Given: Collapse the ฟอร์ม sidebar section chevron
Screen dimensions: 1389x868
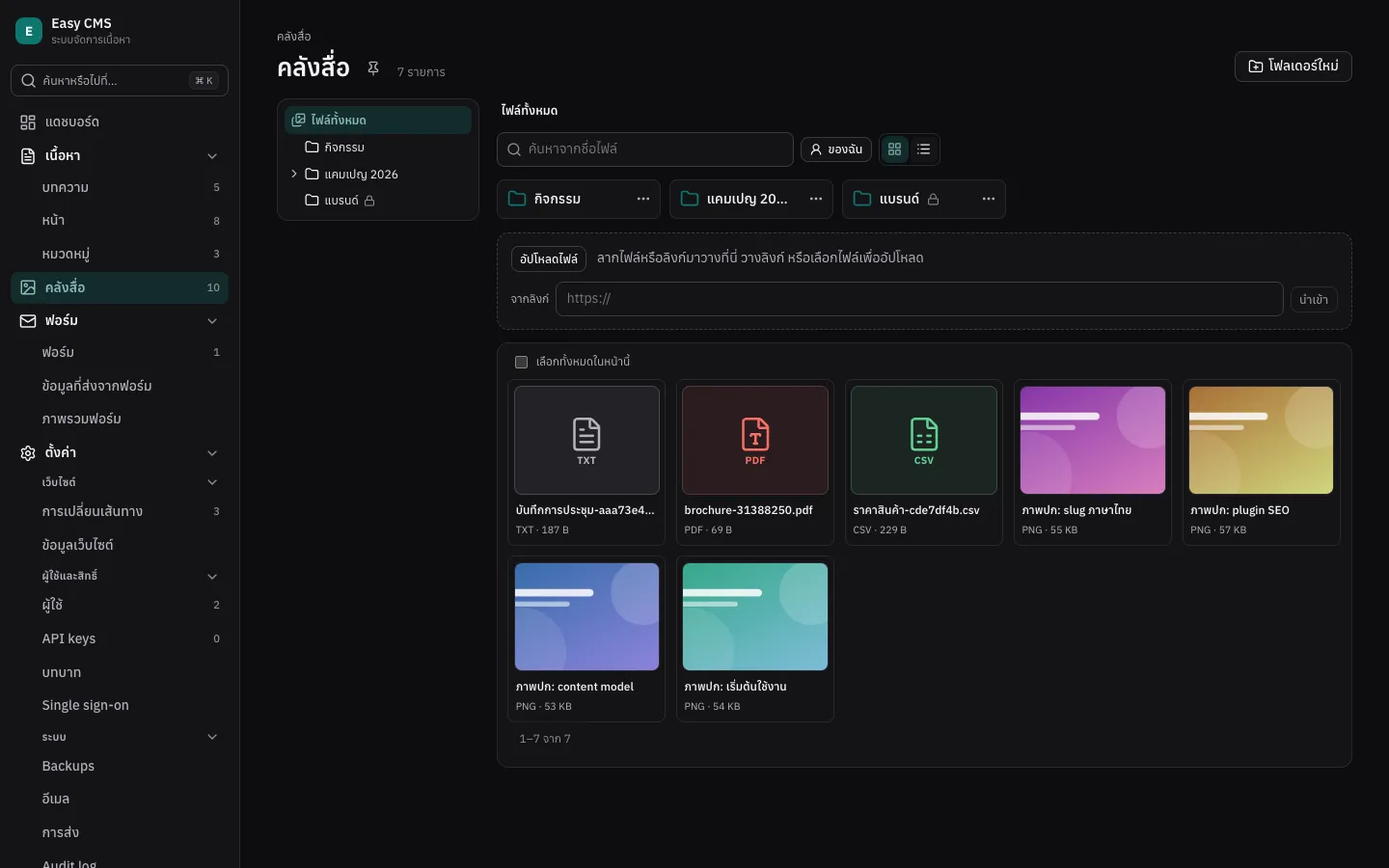Looking at the screenshot, I should (x=212, y=321).
